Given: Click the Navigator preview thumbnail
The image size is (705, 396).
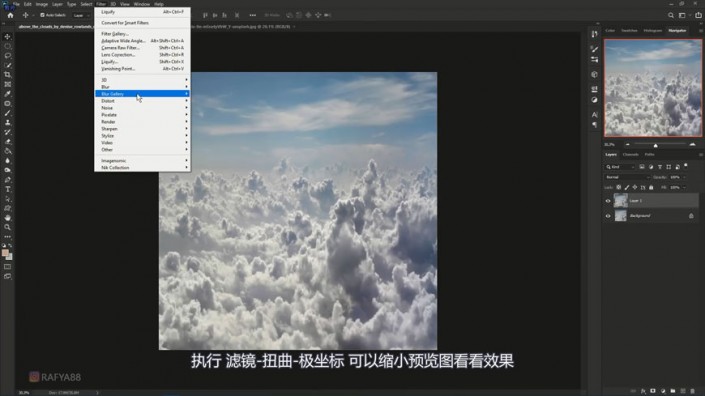Looking at the screenshot, I should tap(653, 88).
